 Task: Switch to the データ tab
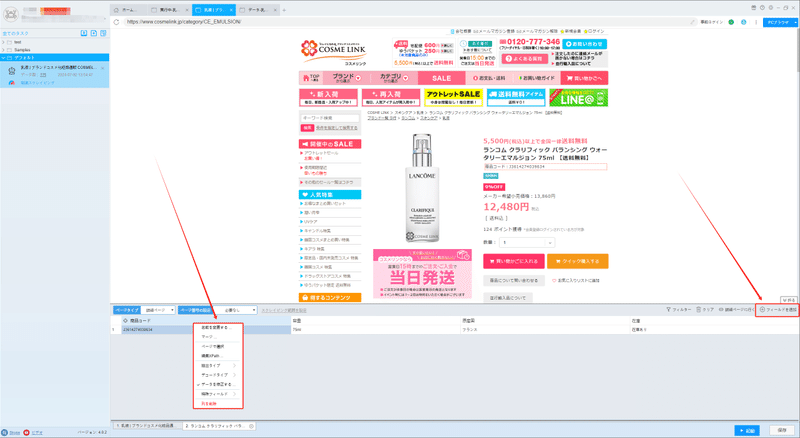coord(258,10)
